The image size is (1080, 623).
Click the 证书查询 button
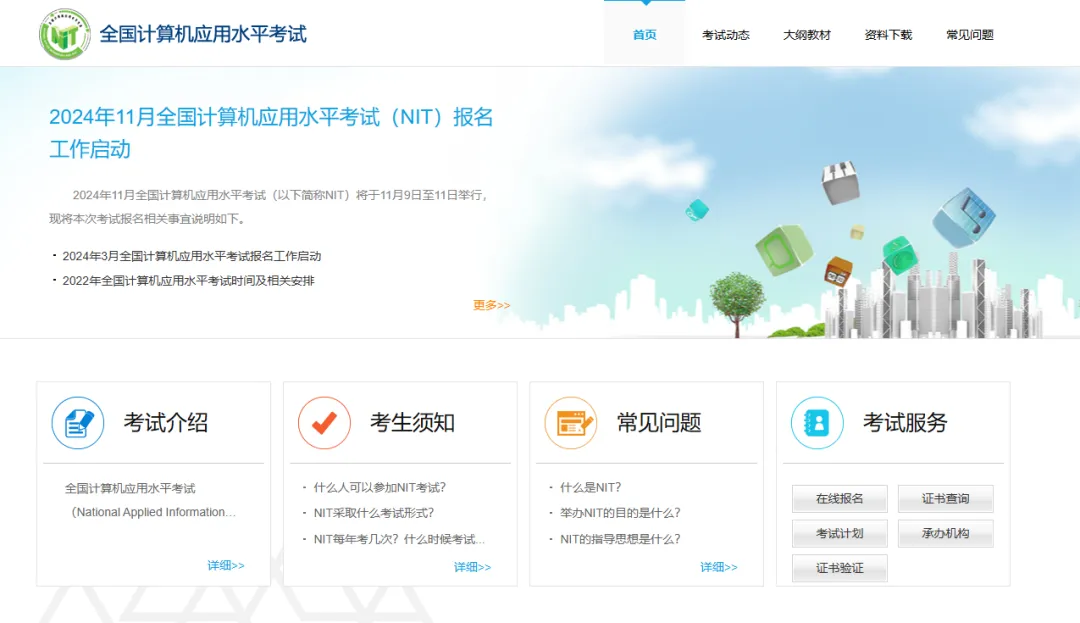click(945, 498)
